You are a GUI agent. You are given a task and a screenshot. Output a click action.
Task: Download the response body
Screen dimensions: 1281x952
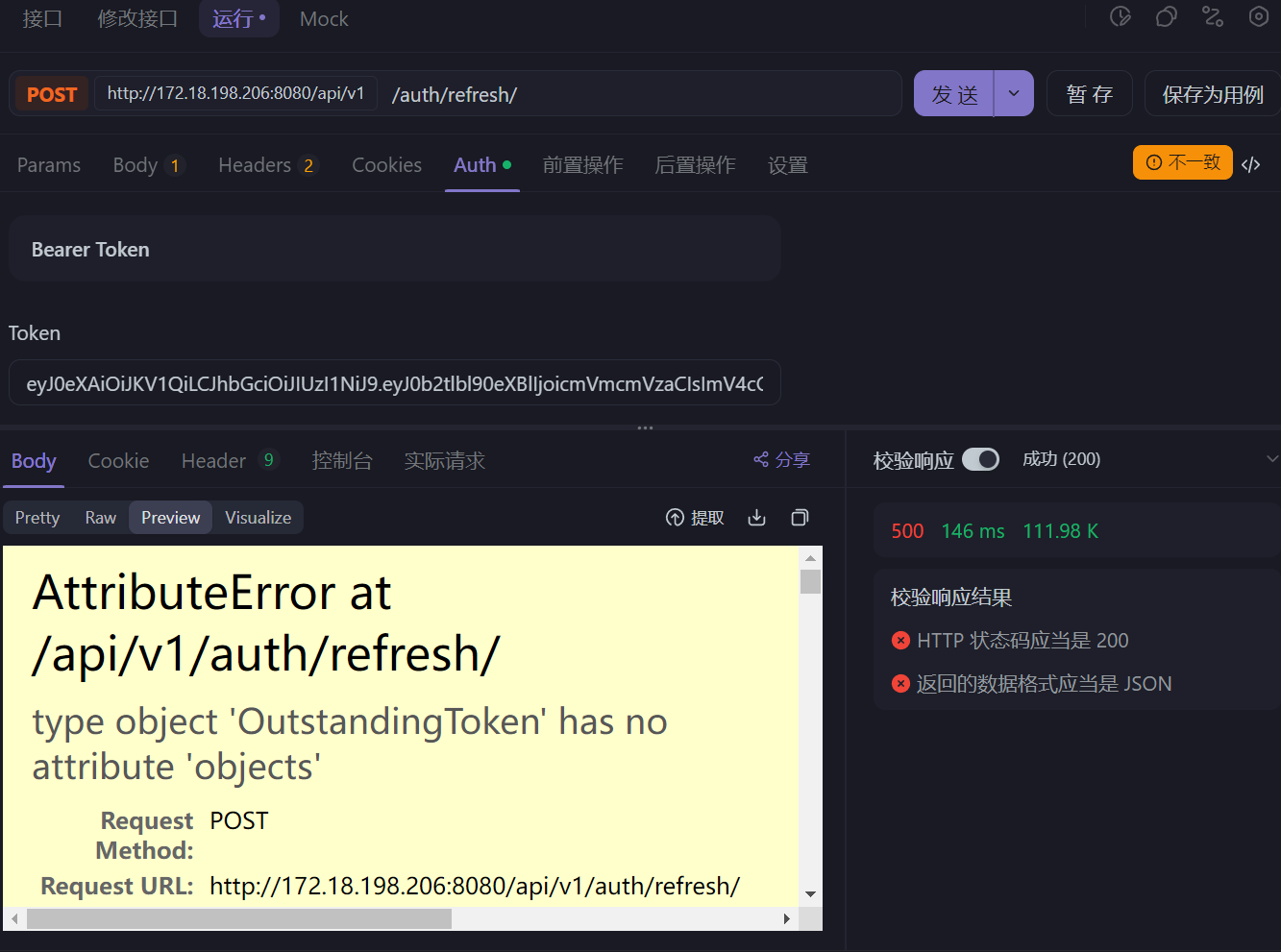757,518
